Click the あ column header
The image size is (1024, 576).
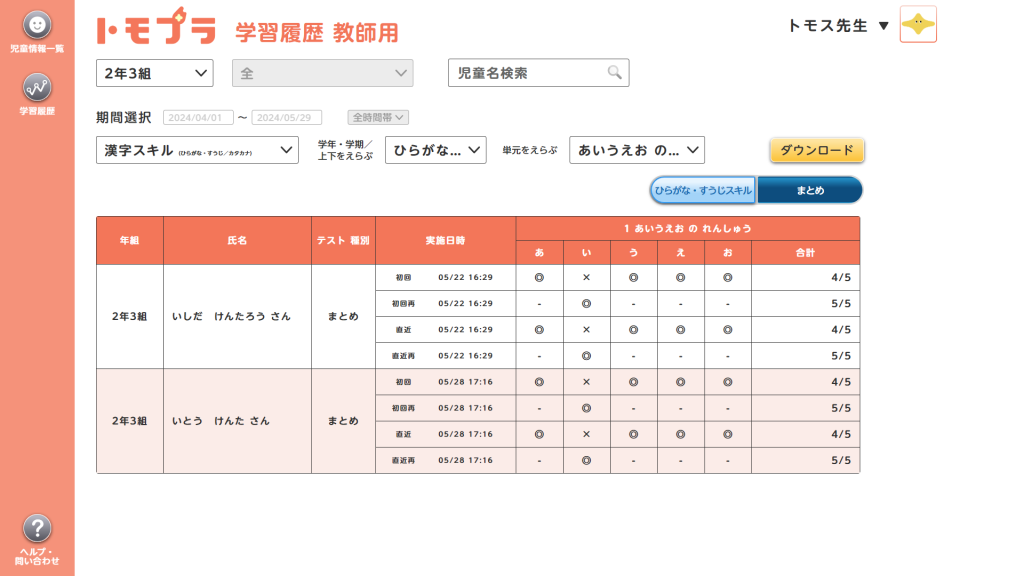539,253
